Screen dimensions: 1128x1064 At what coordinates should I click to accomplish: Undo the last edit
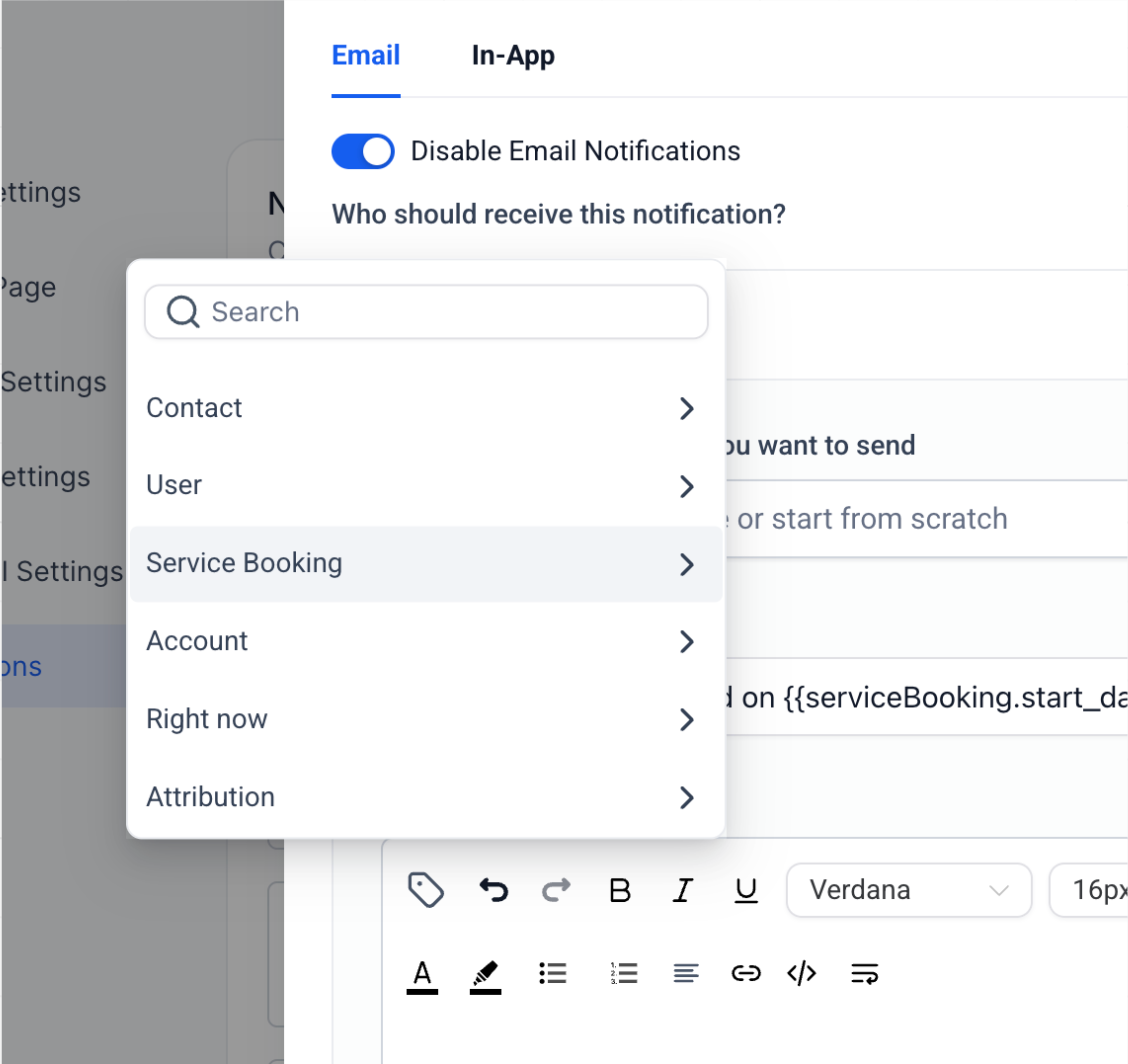coord(494,890)
